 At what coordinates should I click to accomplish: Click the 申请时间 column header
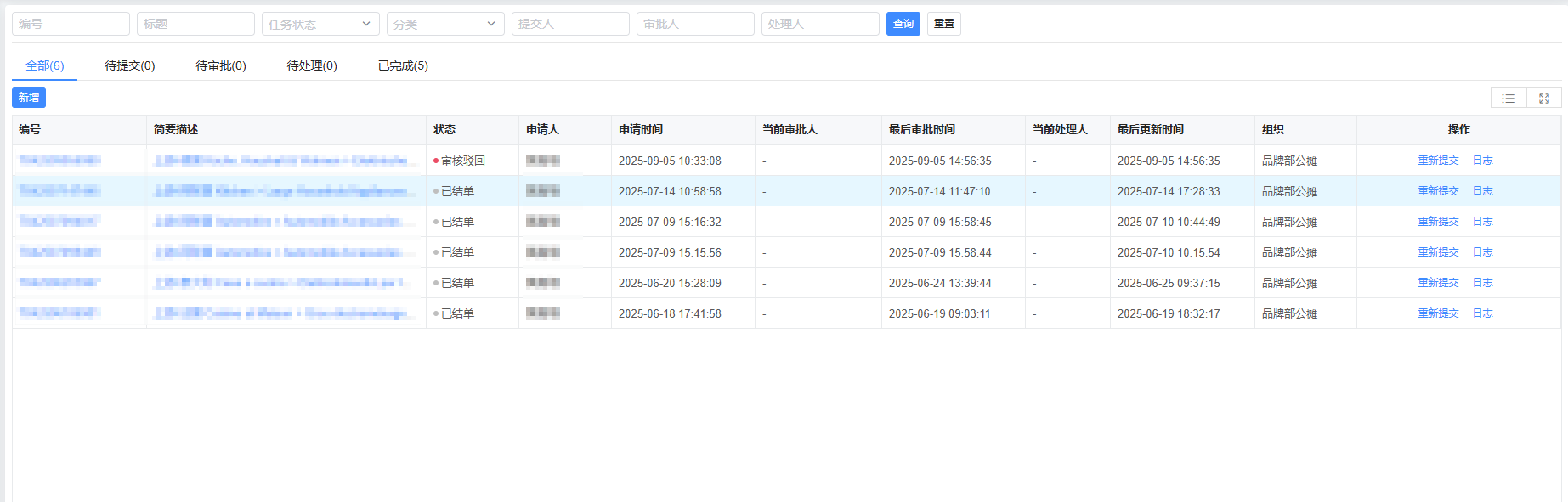point(641,129)
